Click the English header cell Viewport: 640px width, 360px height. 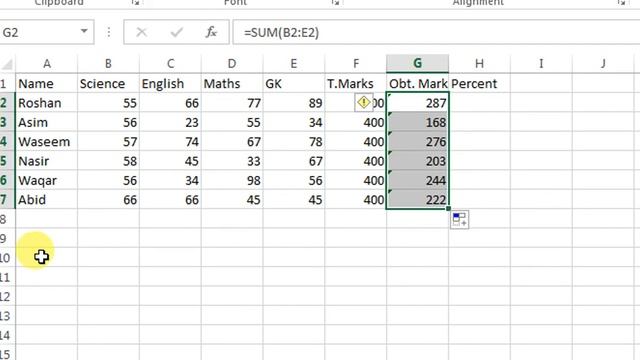pyautogui.click(x=170, y=84)
